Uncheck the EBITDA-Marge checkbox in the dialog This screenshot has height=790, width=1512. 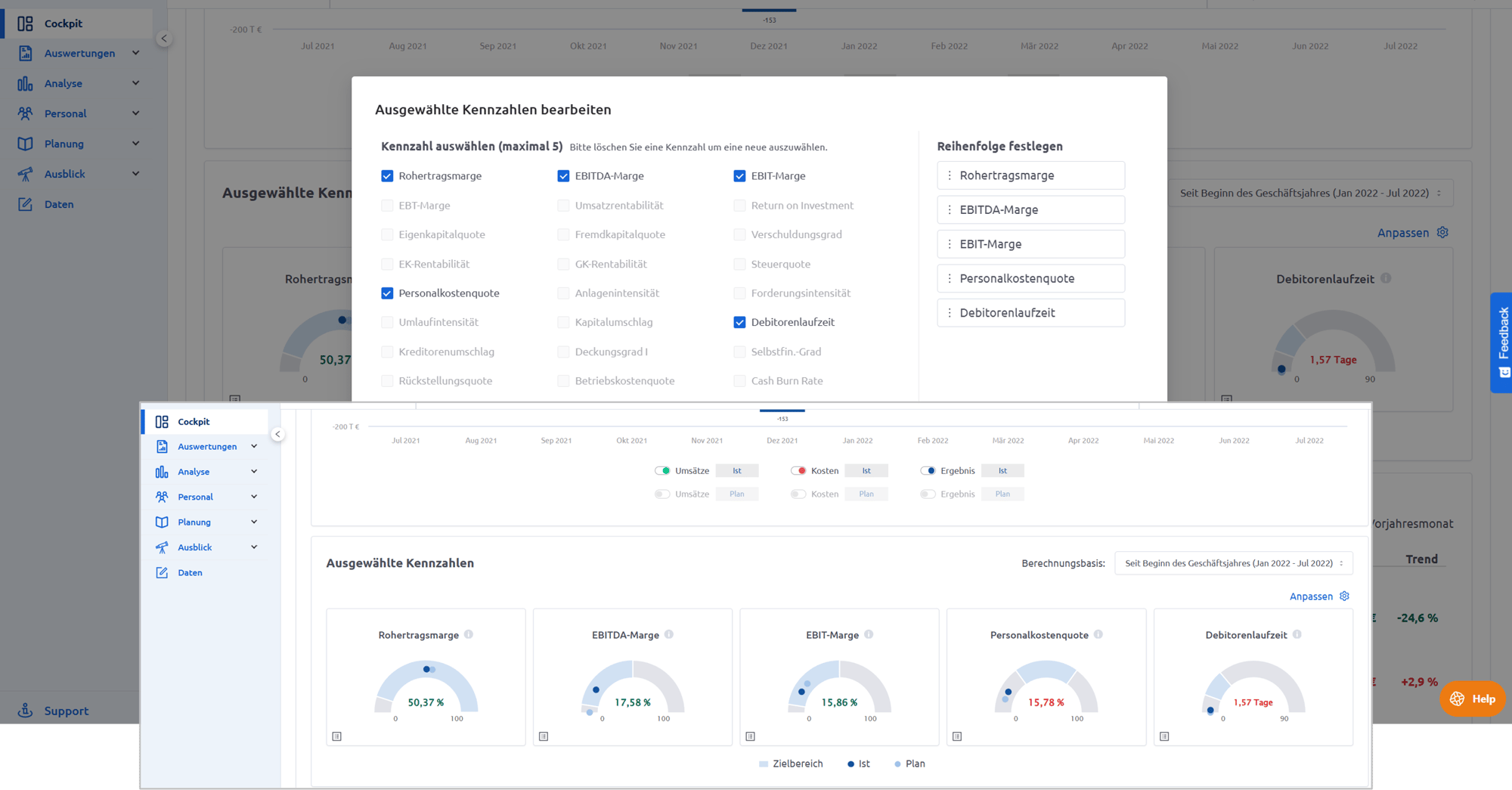[563, 176]
